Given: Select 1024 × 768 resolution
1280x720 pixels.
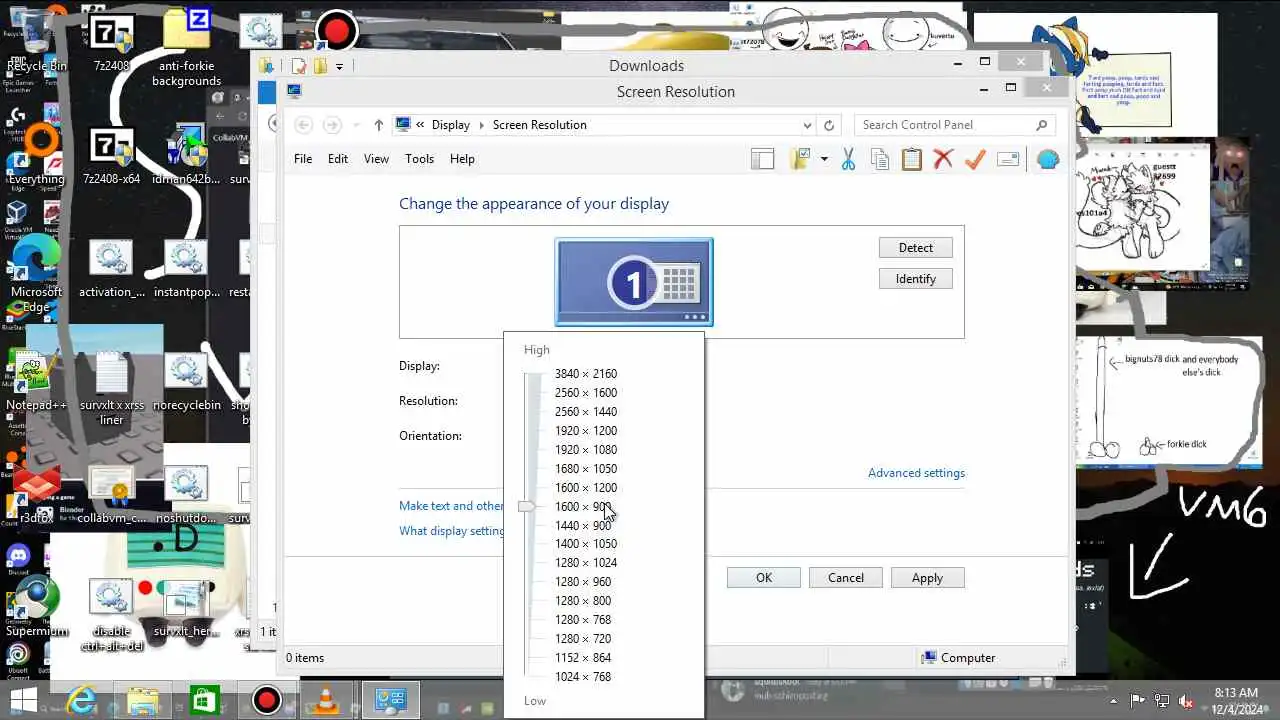Looking at the screenshot, I should 583,677.
